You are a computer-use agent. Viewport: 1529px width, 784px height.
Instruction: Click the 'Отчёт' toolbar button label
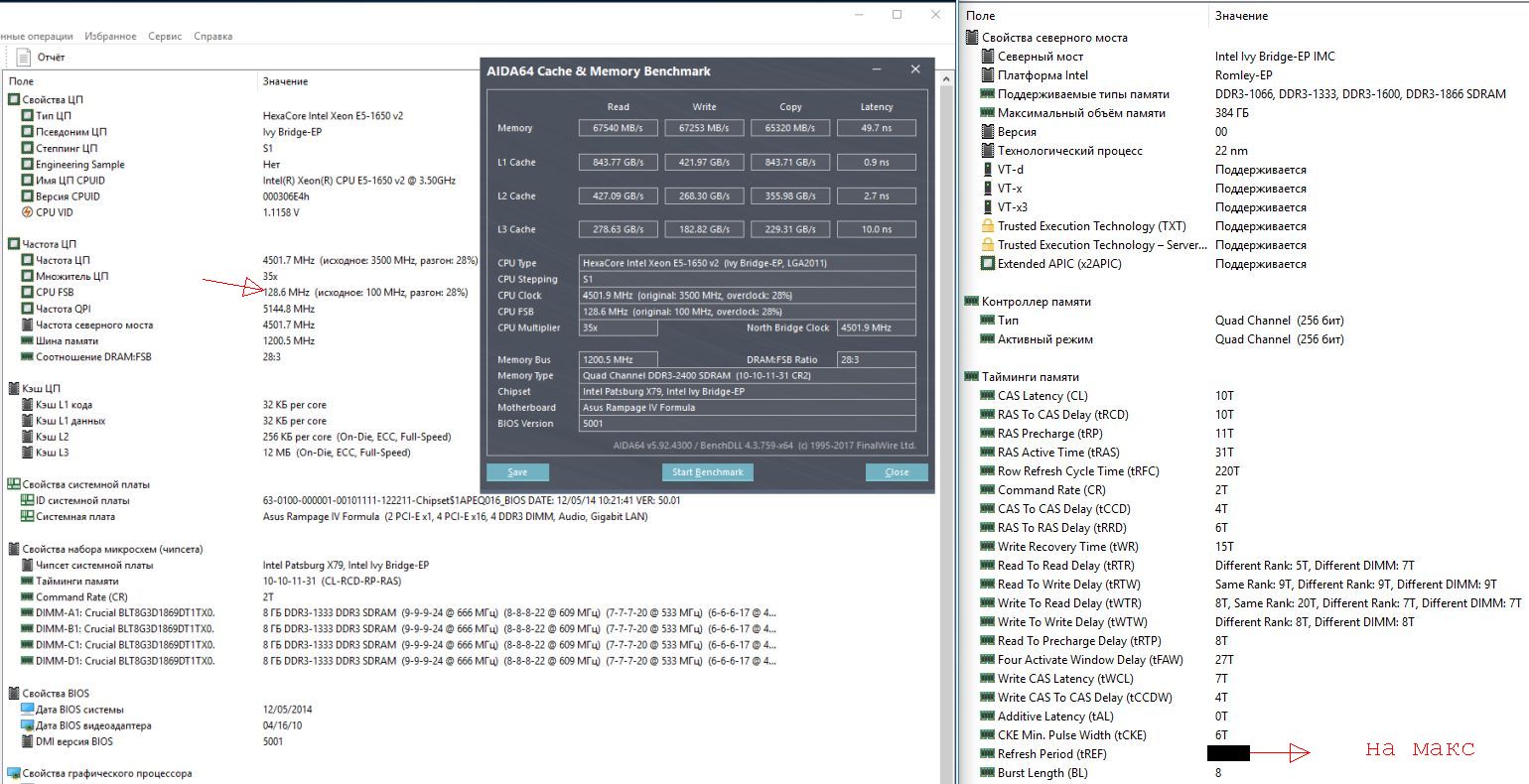(52, 58)
